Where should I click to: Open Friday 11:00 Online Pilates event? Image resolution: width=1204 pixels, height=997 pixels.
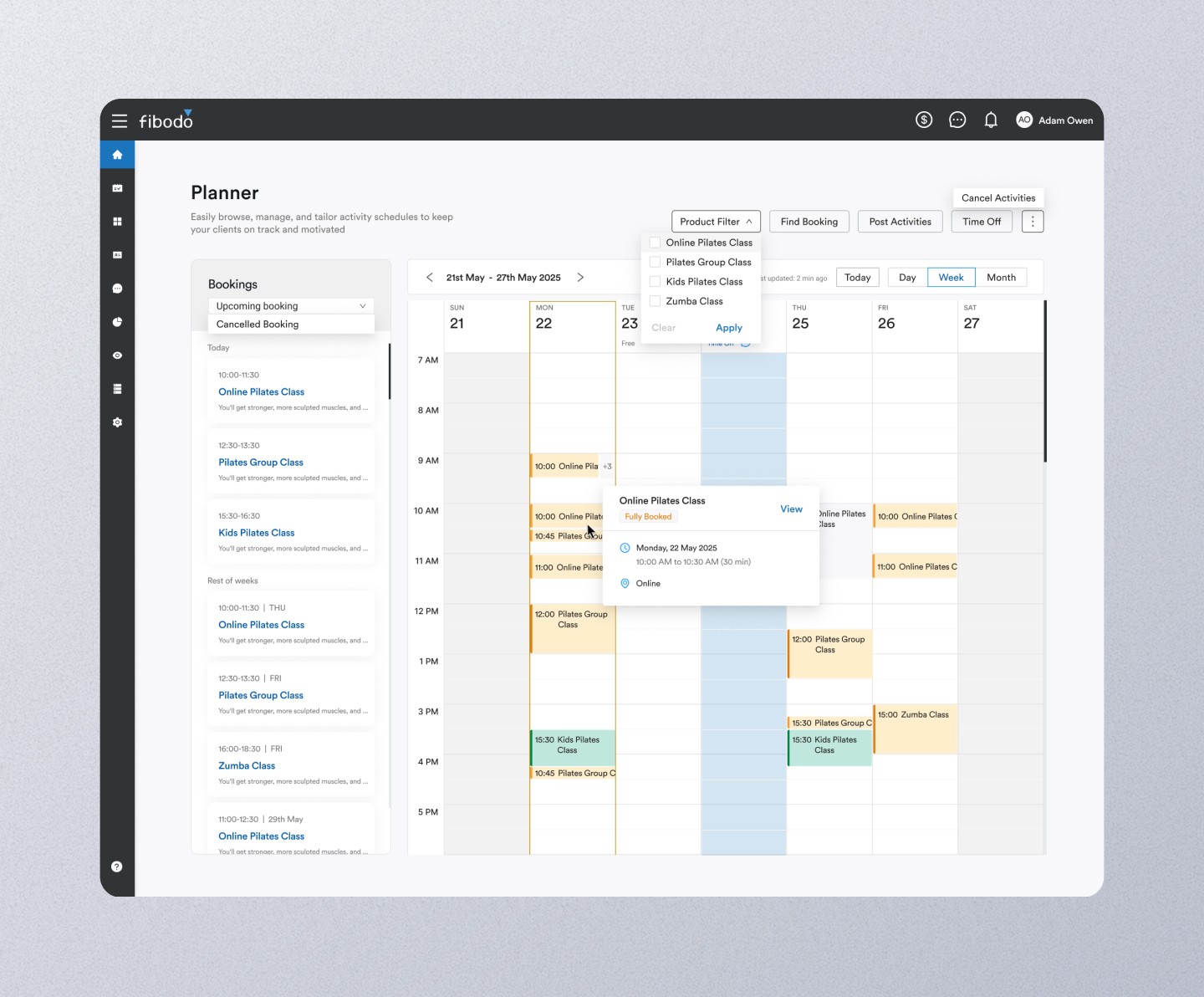[x=916, y=566]
